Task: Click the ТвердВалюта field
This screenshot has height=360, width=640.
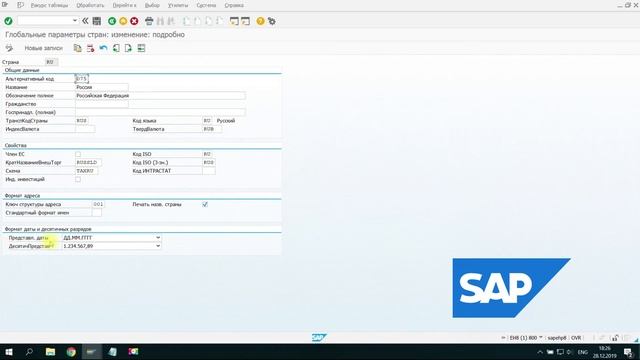Action: point(212,129)
